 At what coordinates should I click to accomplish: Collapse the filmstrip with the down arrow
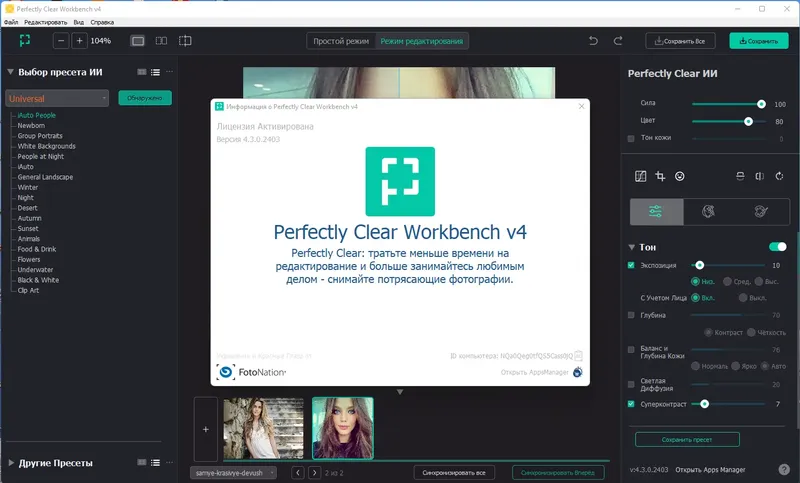click(x=400, y=392)
